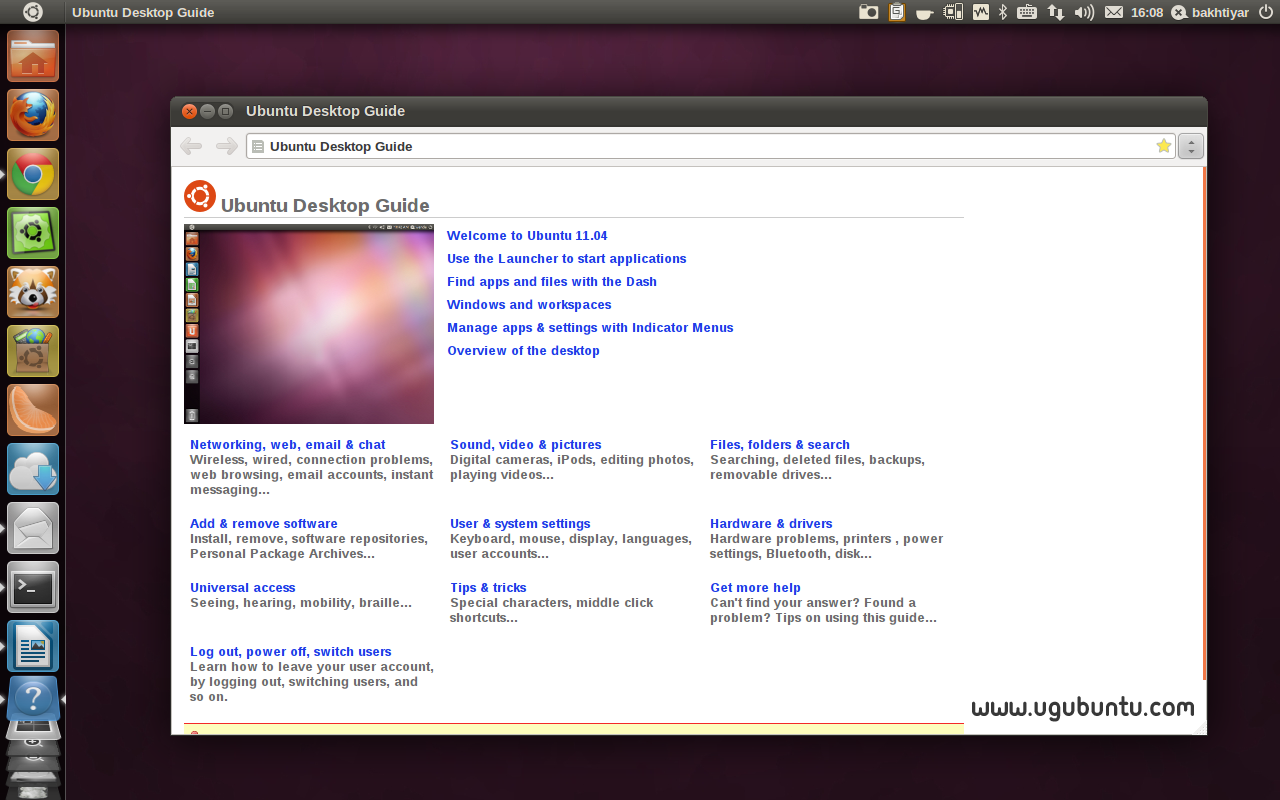
Task: Launch Google Chrome from the launcher
Action: (33, 174)
